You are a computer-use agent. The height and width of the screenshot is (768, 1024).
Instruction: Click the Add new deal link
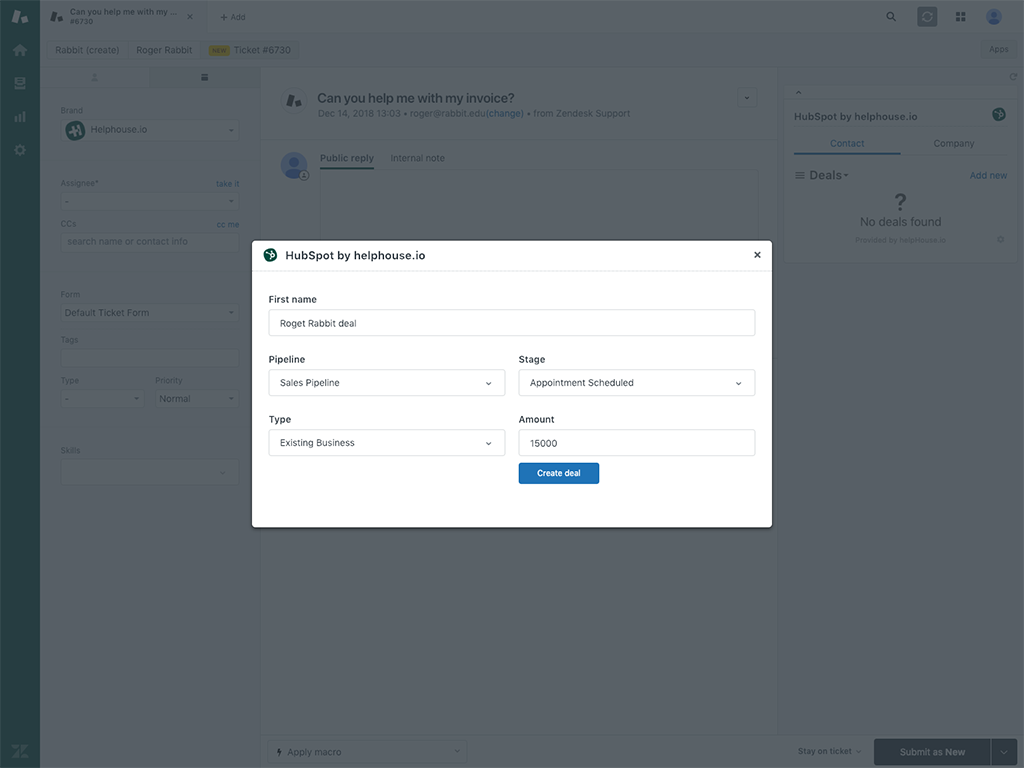988,176
